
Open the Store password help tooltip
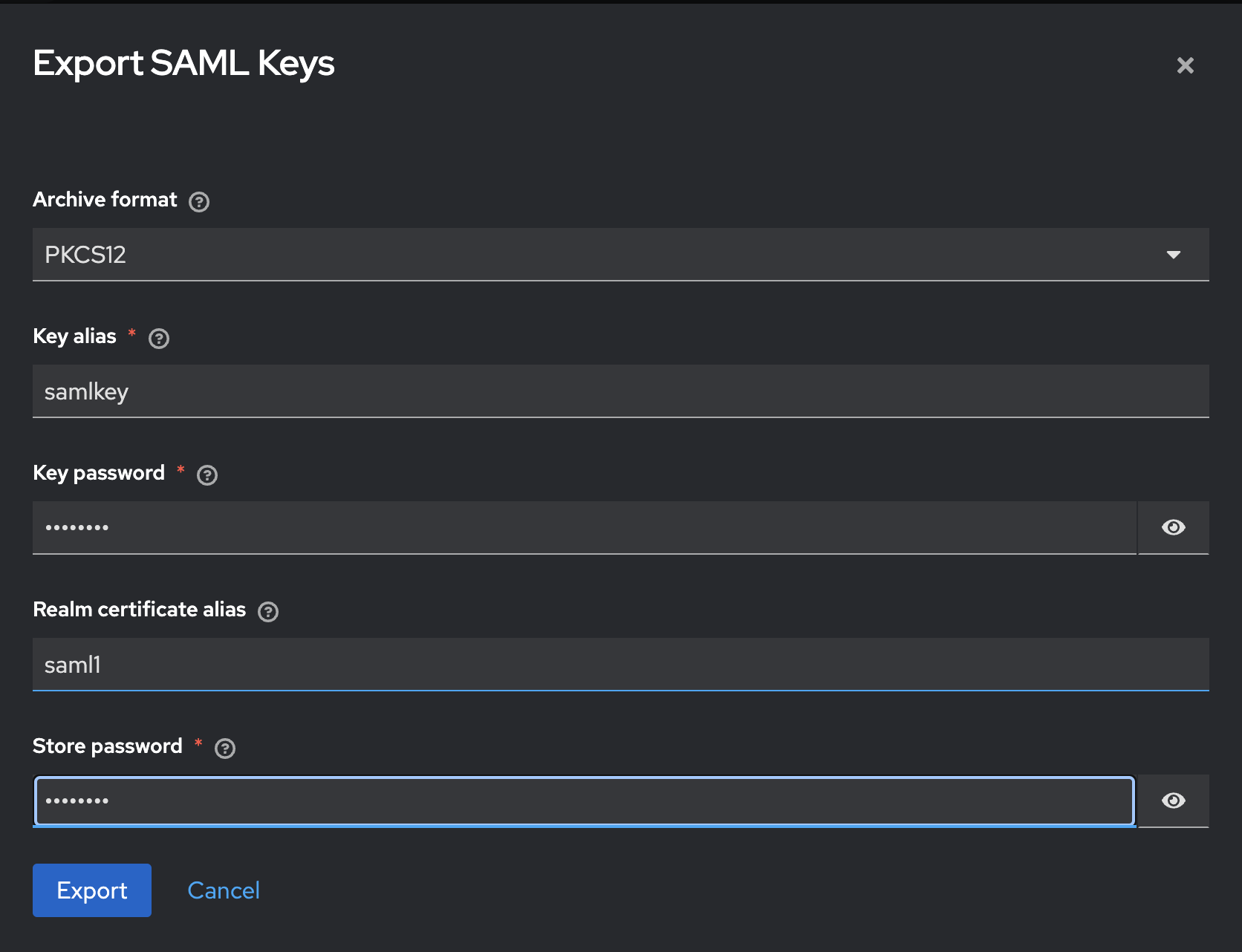pyautogui.click(x=225, y=749)
